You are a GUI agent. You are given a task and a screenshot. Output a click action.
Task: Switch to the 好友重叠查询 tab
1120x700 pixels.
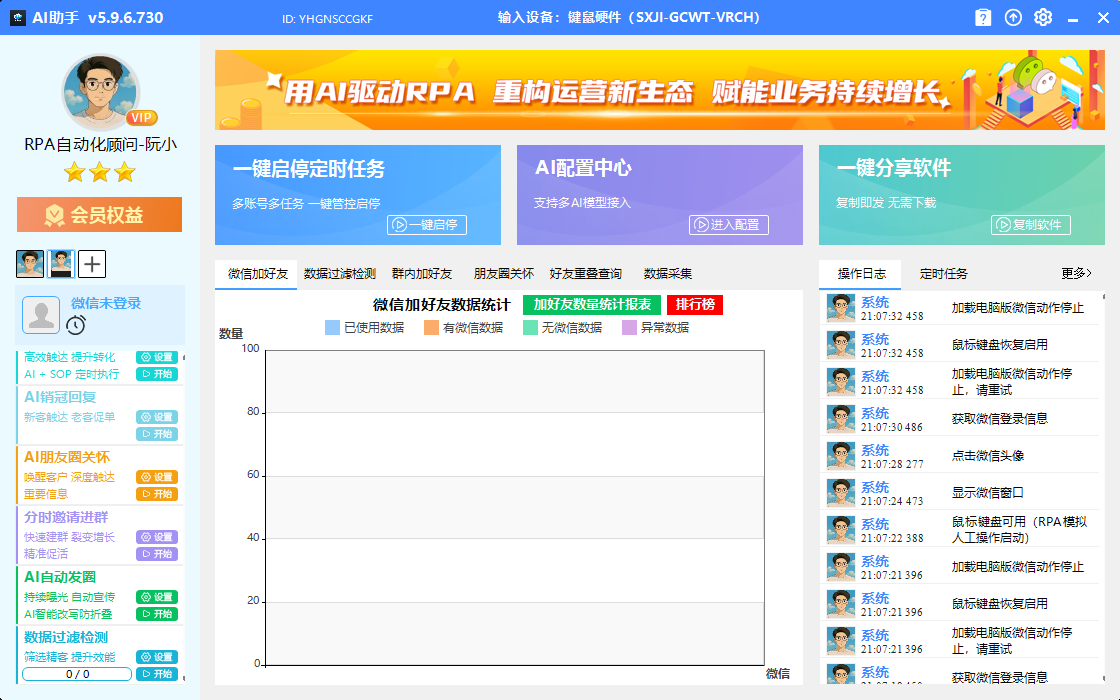click(x=586, y=274)
